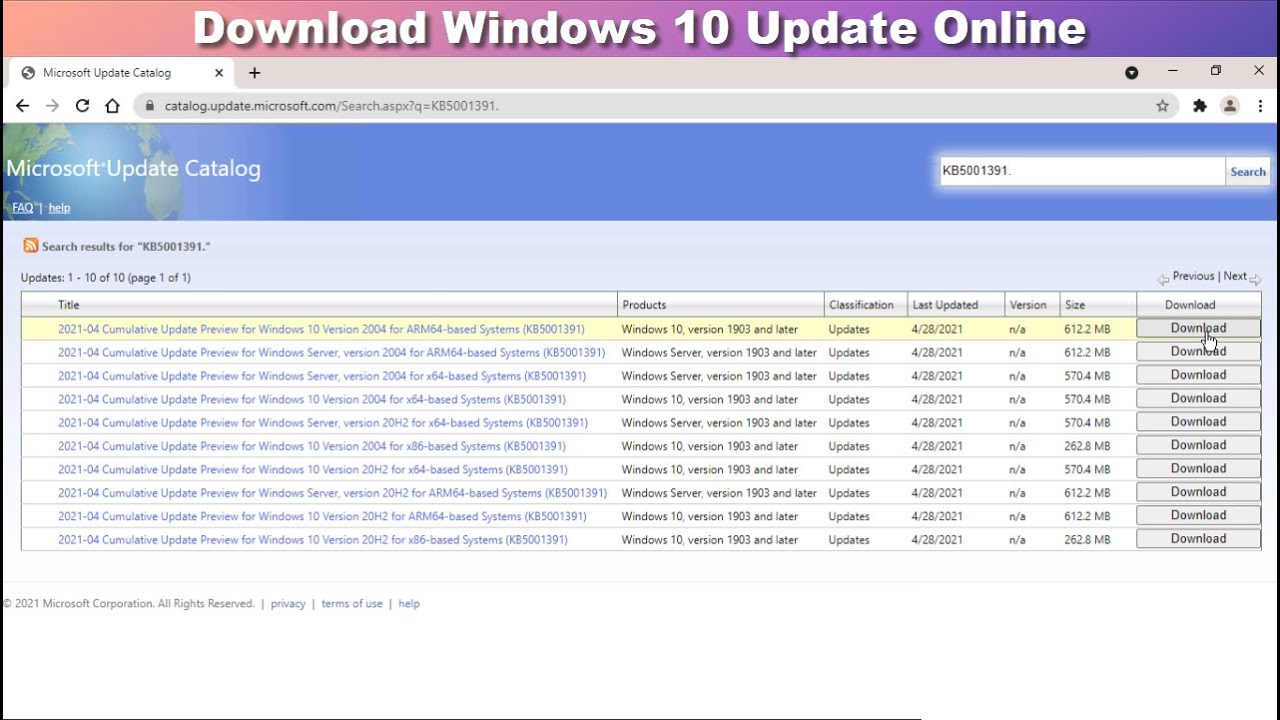Screen dimensions: 1280x720
Task: Download Windows Server 2004 ARM64 update
Action: [x=1198, y=351]
